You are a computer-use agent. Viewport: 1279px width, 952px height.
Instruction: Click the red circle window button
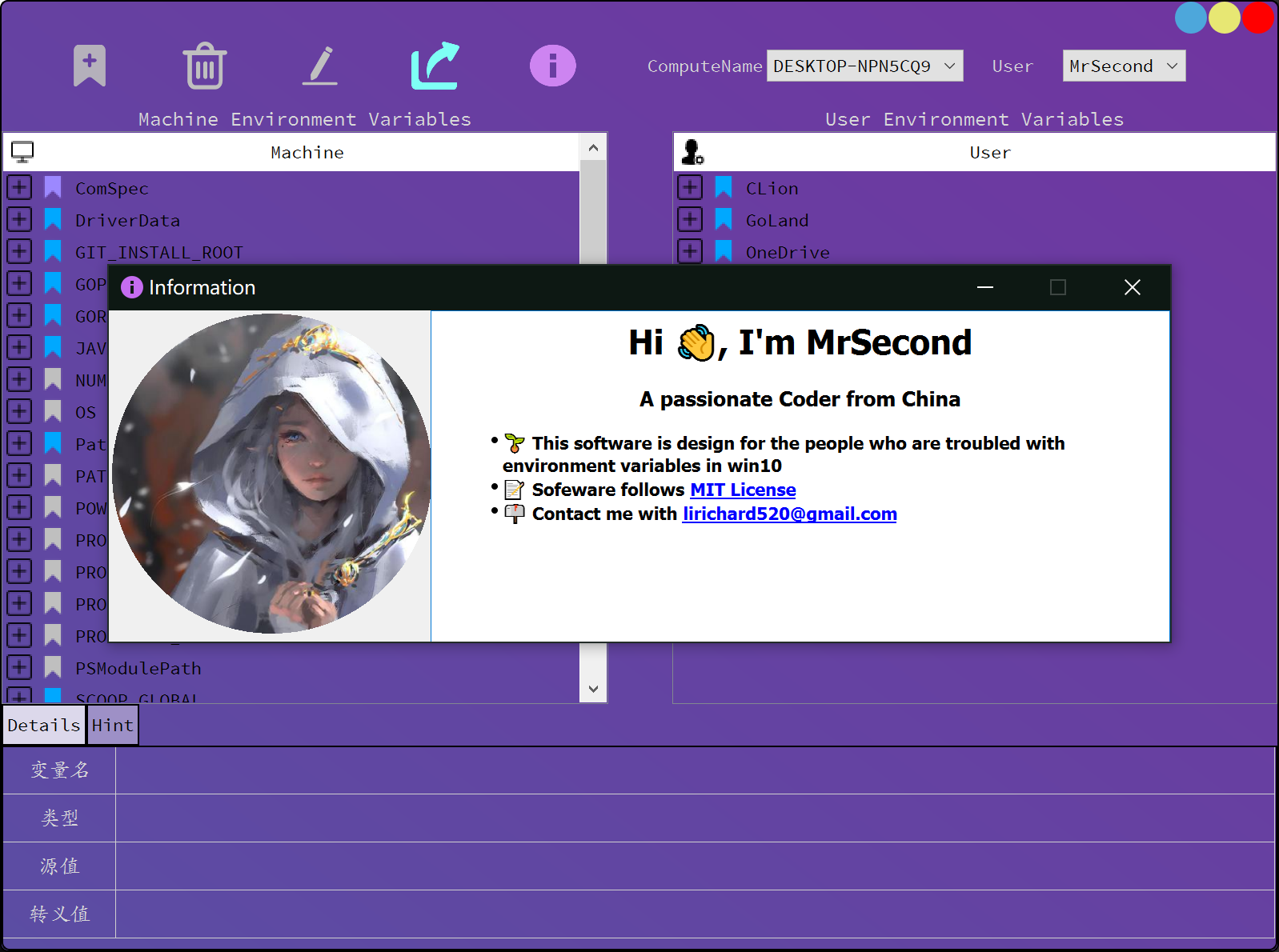pyautogui.click(x=1257, y=18)
